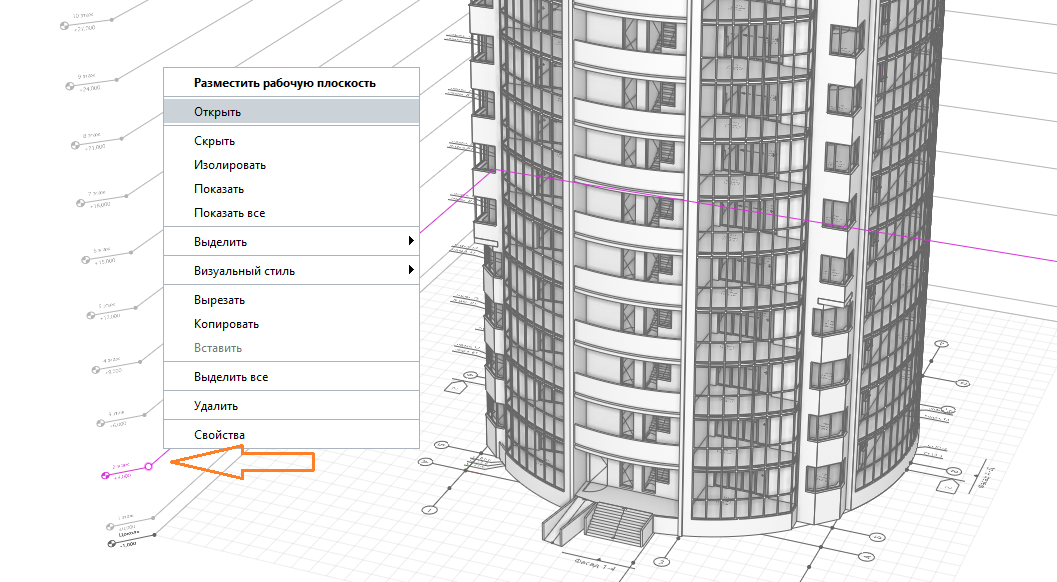
Task: Choose 'Изолировать' from the context menu
Action: [291, 165]
